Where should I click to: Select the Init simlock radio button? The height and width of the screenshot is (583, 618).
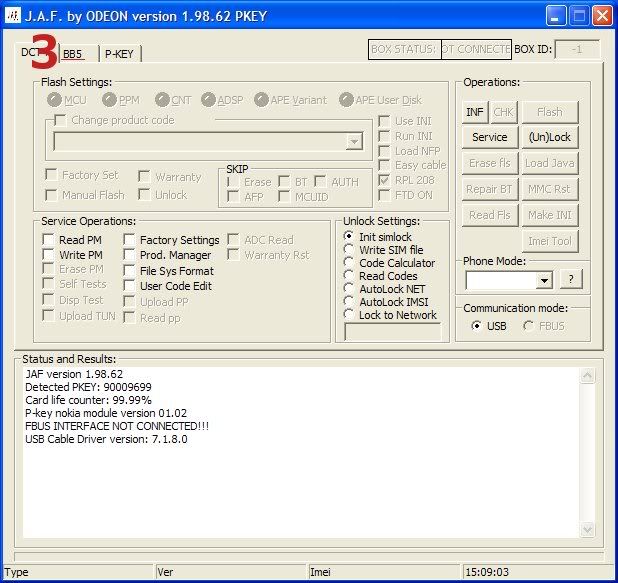pyautogui.click(x=348, y=236)
